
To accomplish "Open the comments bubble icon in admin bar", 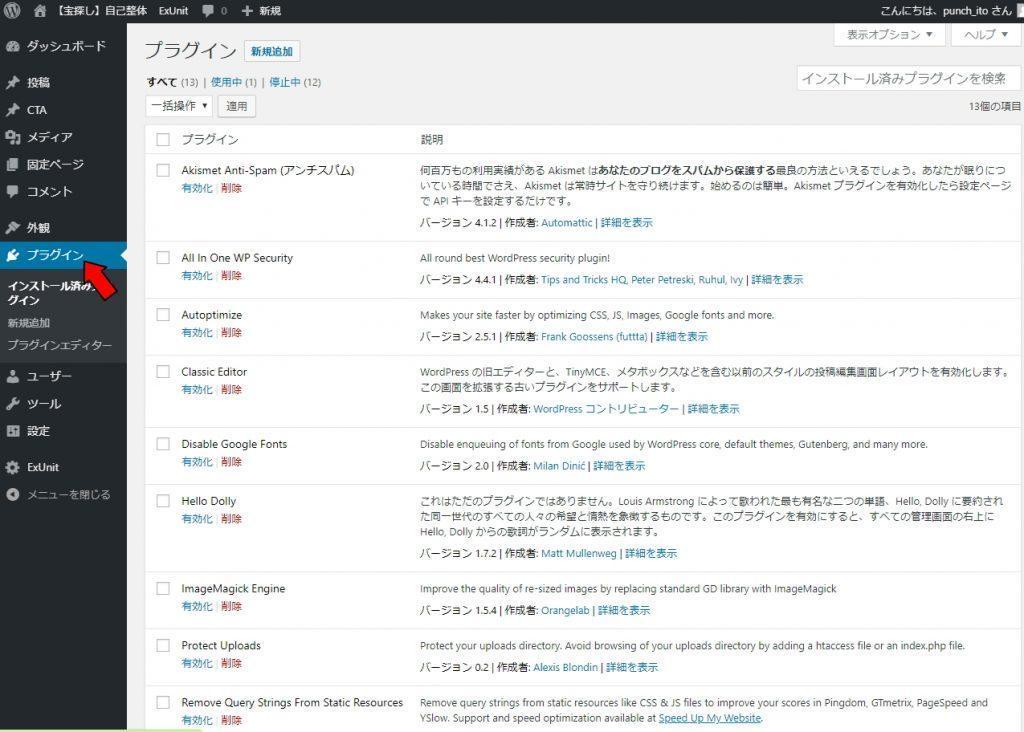I will tap(208, 10).
